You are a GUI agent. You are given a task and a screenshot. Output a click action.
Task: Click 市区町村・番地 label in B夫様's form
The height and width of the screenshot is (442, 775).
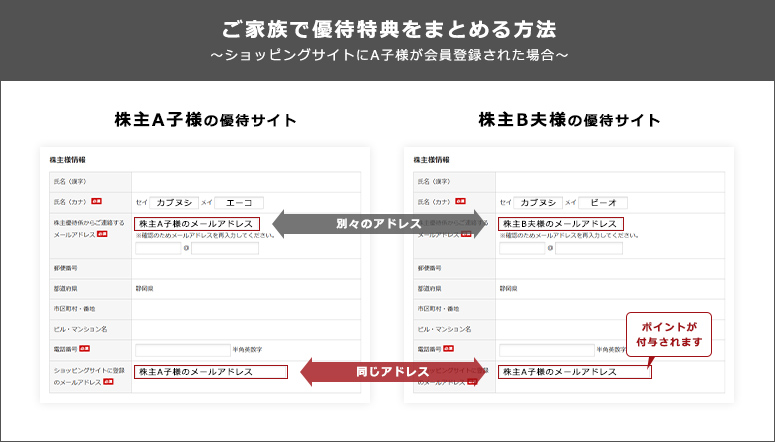pyautogui.click(x=438, y=309)
